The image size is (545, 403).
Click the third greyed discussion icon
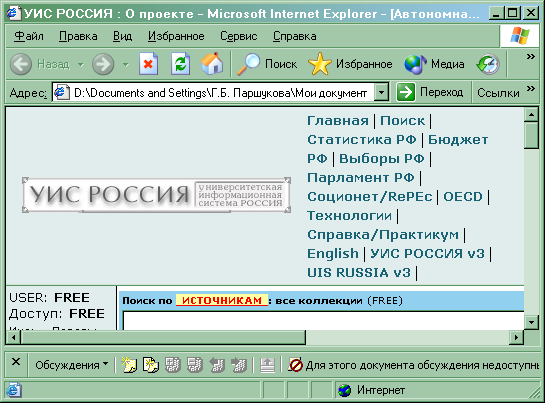173,365
